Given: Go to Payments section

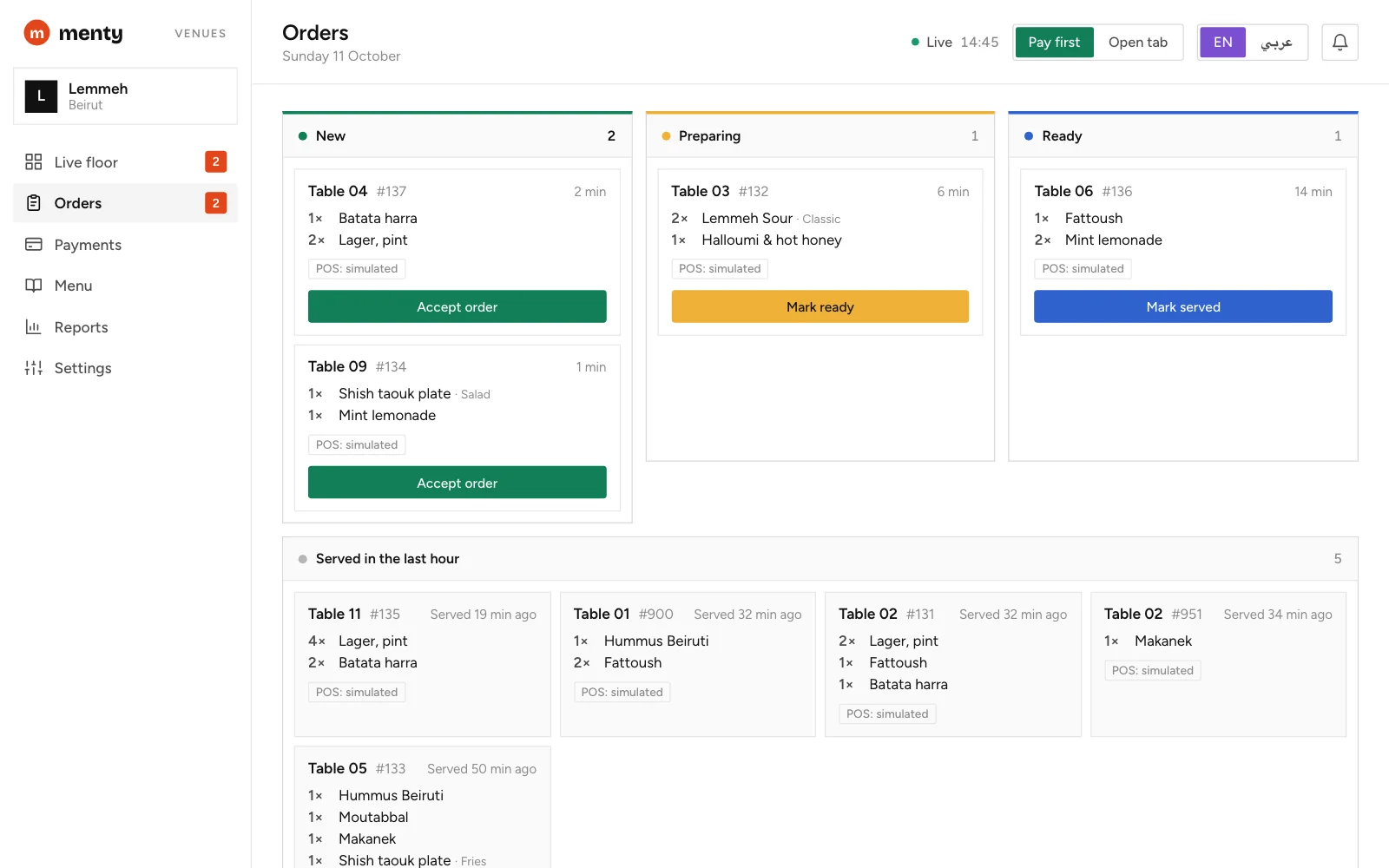Looking at the screenshot, I should point(125,245).
